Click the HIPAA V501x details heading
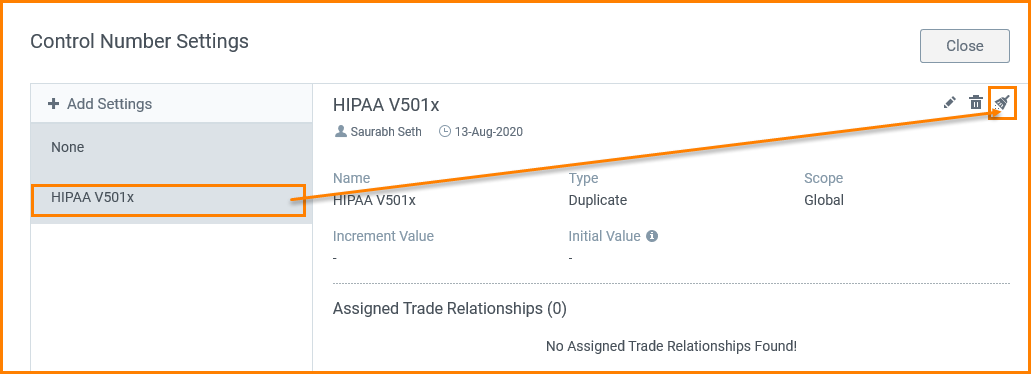This screenshot has width=1031, height=374. point(386,105)
